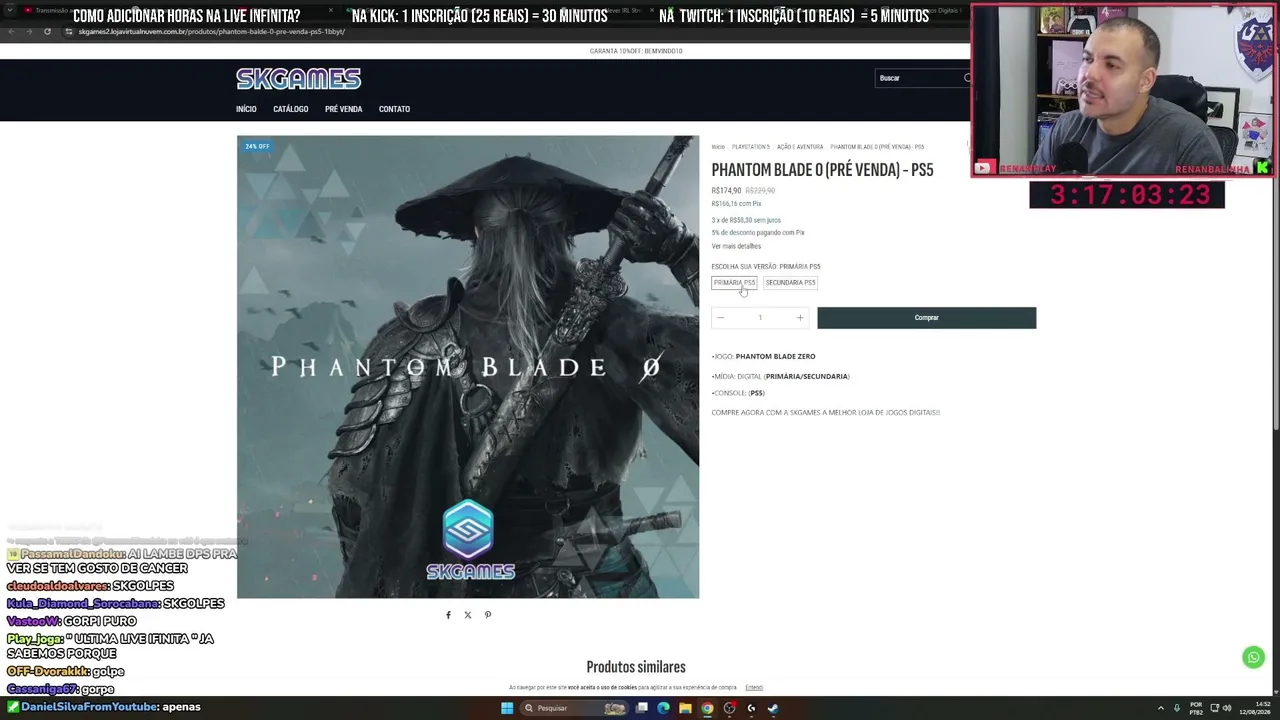Open the INÍCIO menu item
Viewport: 1280px width, 720px height.
(x=246, y=109)
